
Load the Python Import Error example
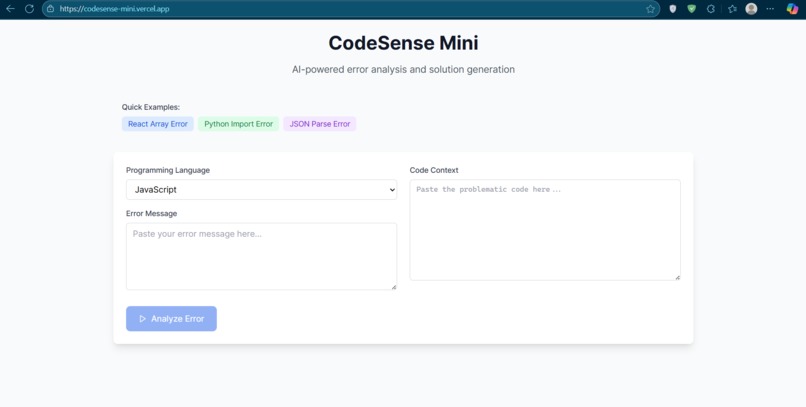239,124
